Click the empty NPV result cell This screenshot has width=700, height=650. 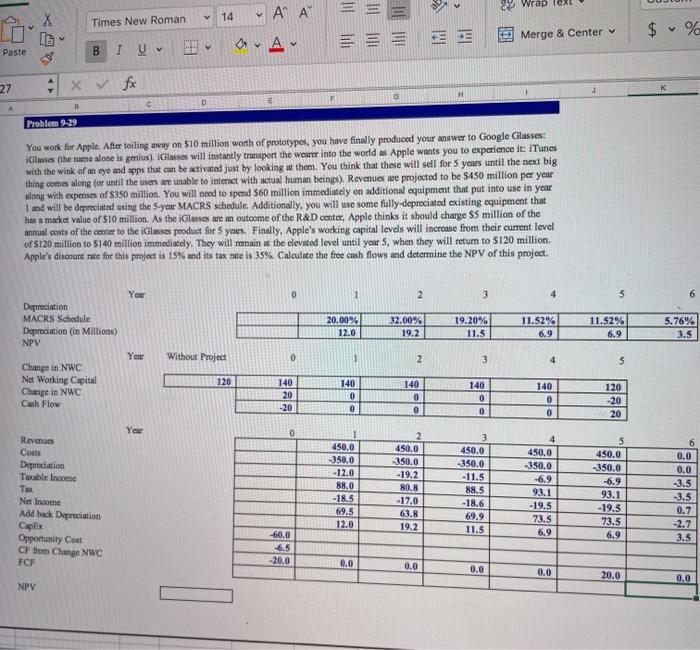click(196, 594)
